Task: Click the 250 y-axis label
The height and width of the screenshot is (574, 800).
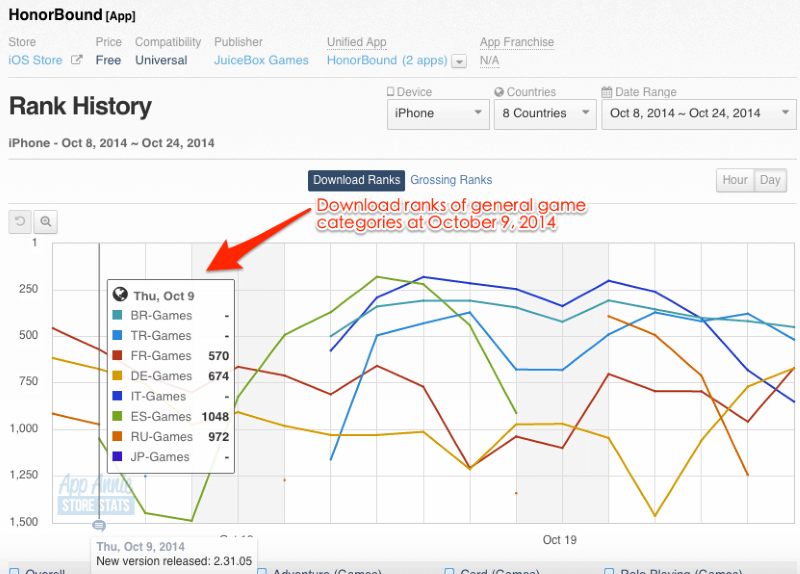Action: click(29, 289)
